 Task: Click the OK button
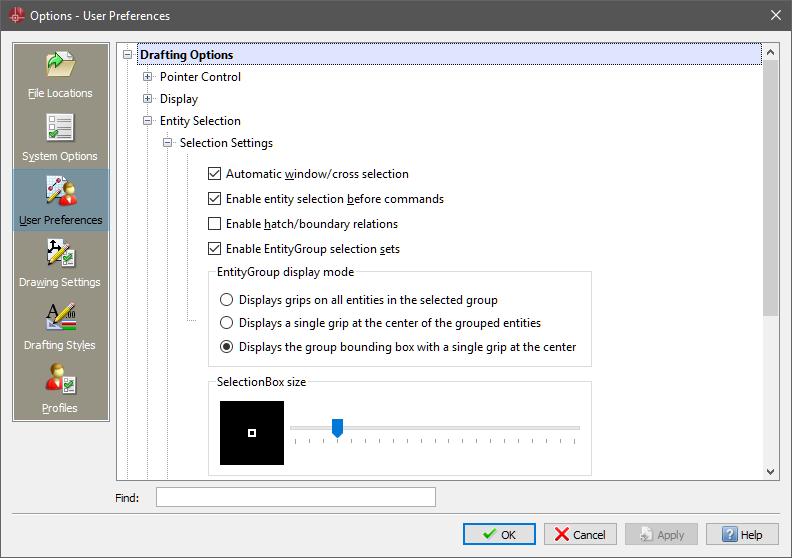point(499,534)
